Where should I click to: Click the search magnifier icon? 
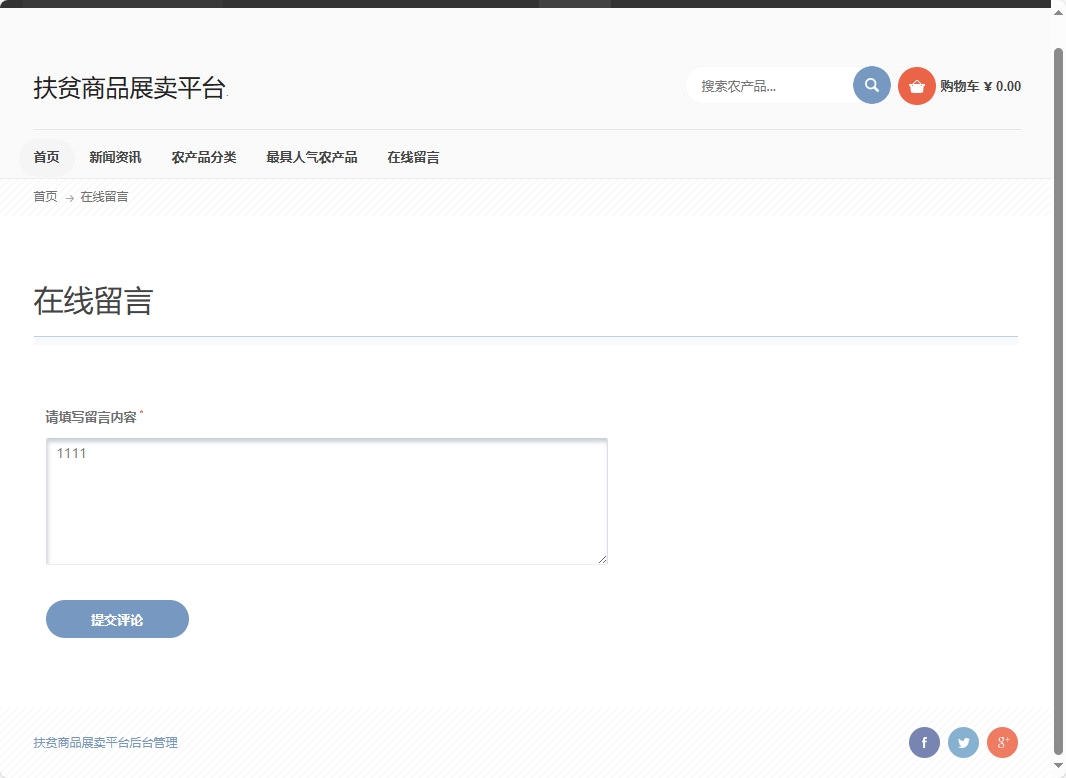point(869,85)
